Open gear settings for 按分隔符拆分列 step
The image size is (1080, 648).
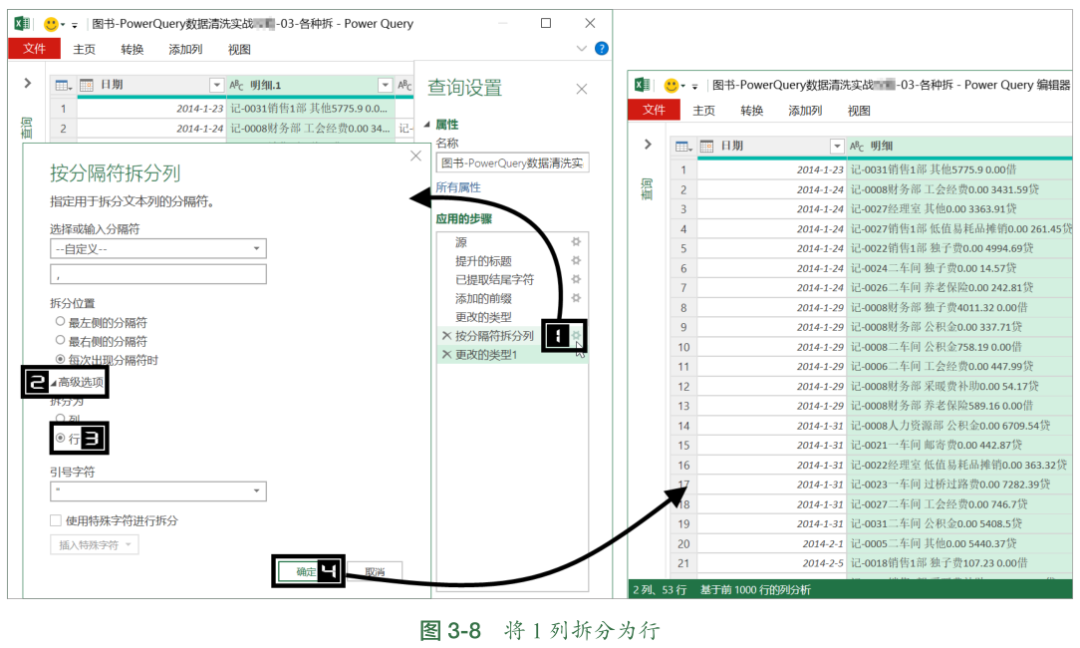tap(576, 335)
